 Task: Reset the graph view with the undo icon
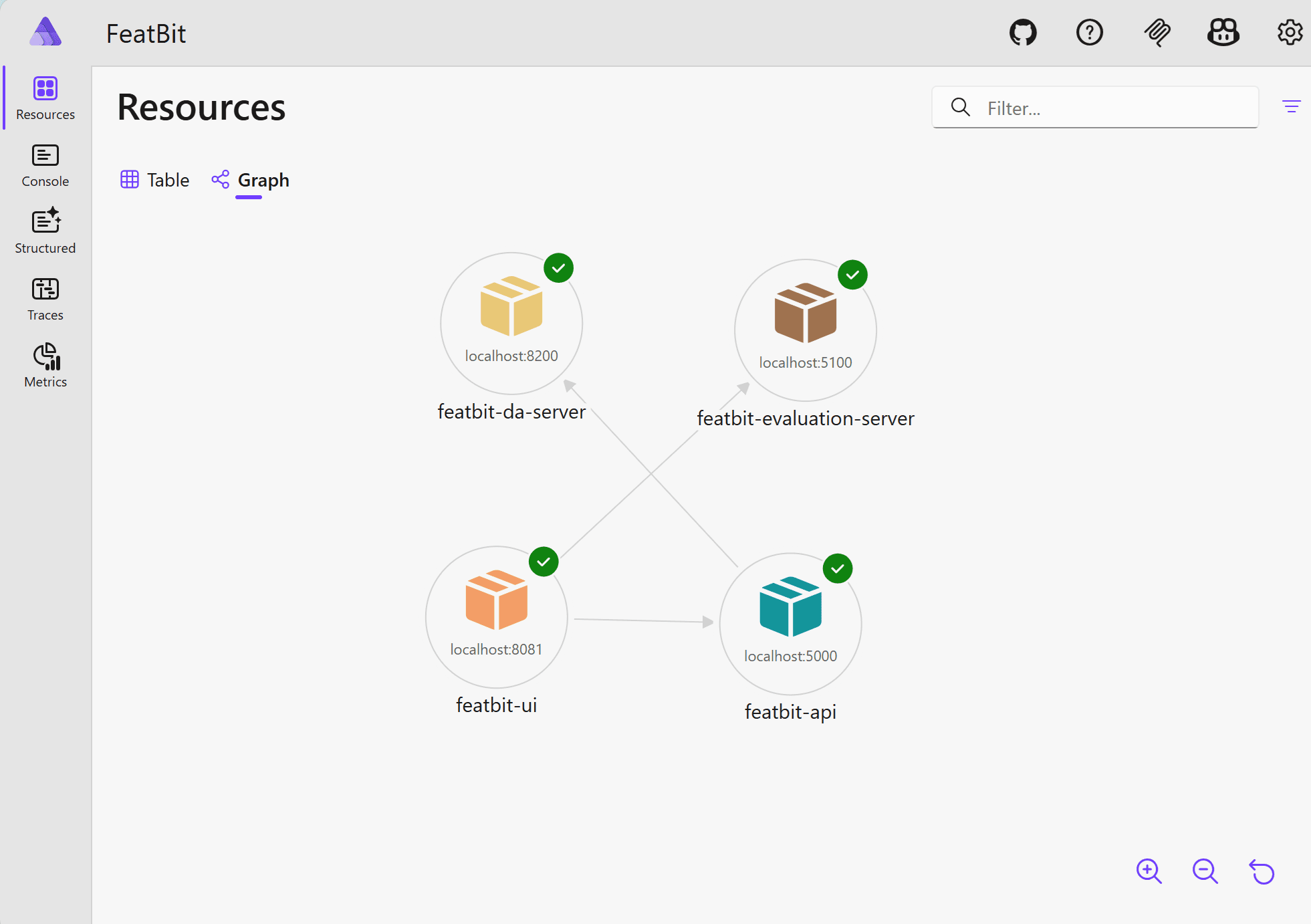click(x=1261, y=871)
